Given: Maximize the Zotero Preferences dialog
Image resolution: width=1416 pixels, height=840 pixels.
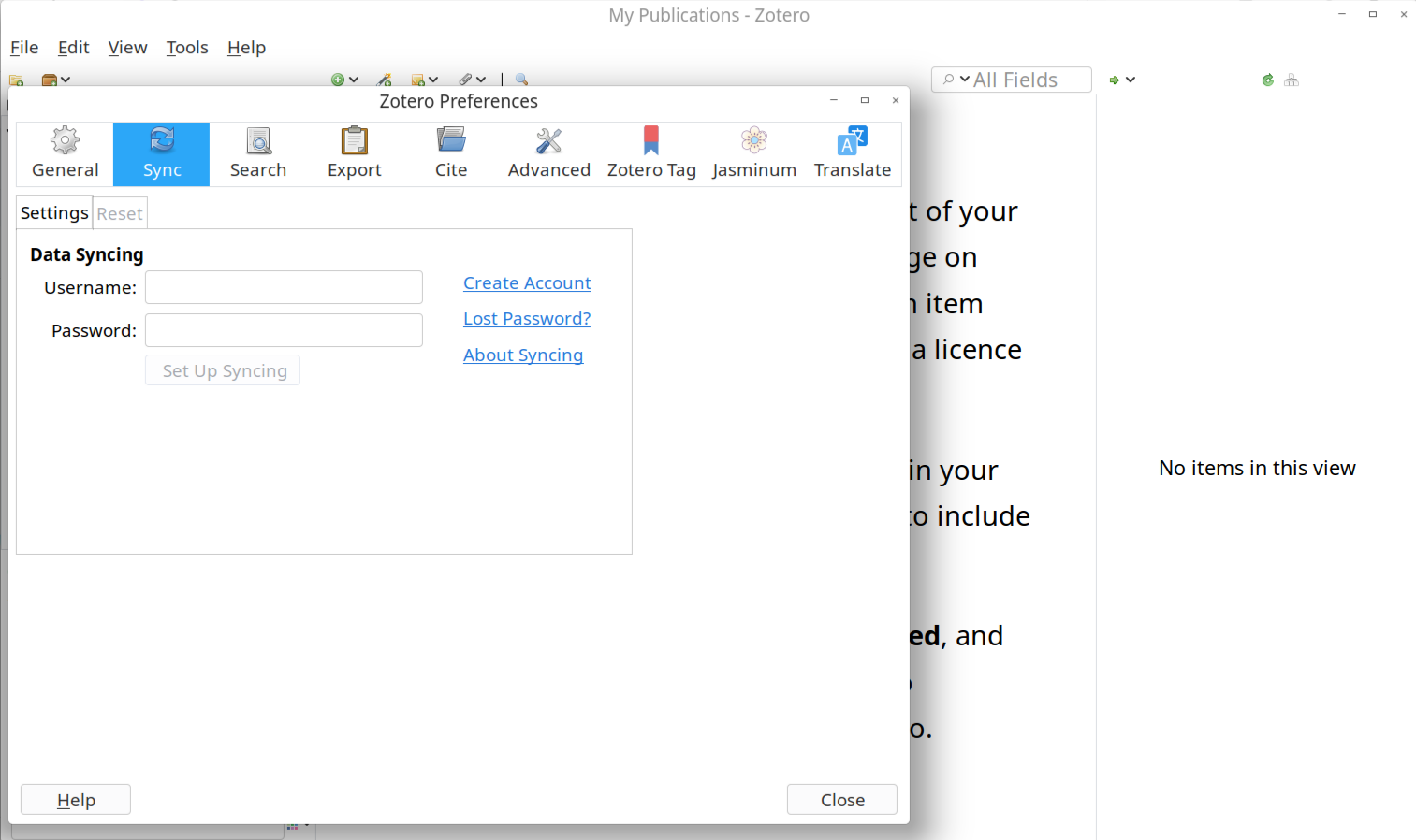Looking at the screenshot, I should [x=865, y=101].
